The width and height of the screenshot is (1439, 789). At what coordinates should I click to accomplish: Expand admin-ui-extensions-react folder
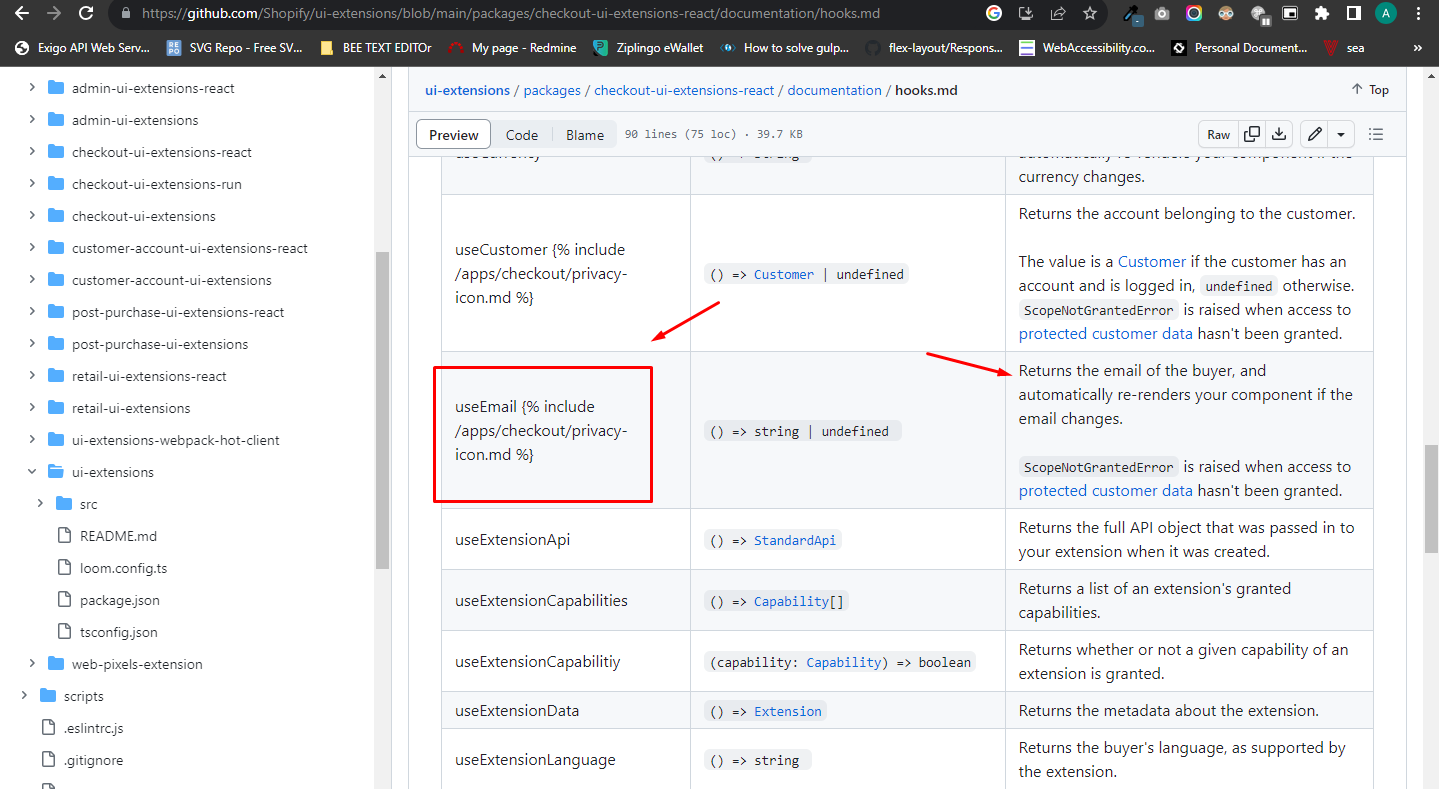(x=32, y=88)
